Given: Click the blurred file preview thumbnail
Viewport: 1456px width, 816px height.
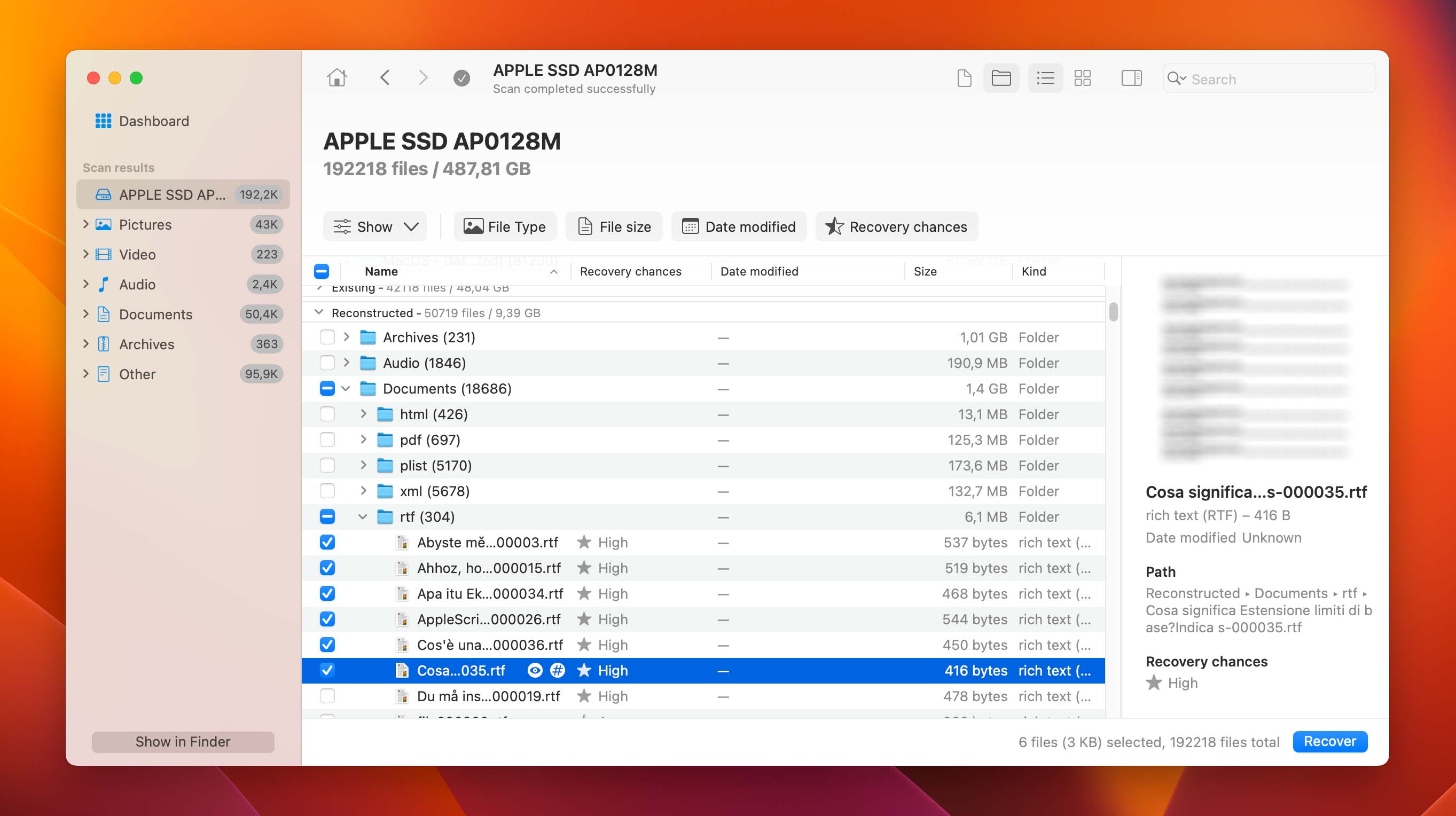Looking at the screenshot, I should (x=1255, y=367).
